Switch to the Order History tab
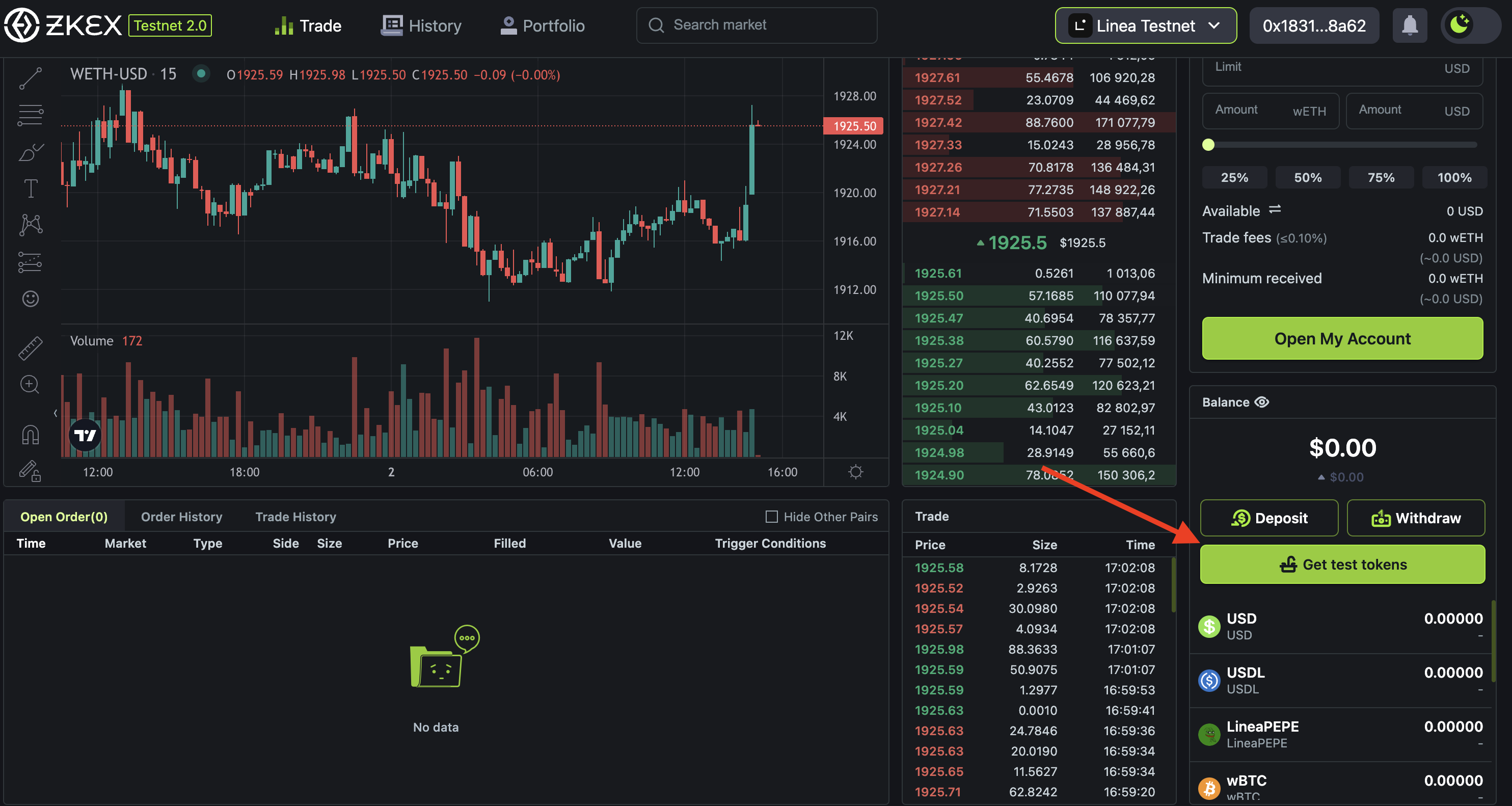Image resolution: width=1512 pixels, height=806 pixels. point(181,517)
